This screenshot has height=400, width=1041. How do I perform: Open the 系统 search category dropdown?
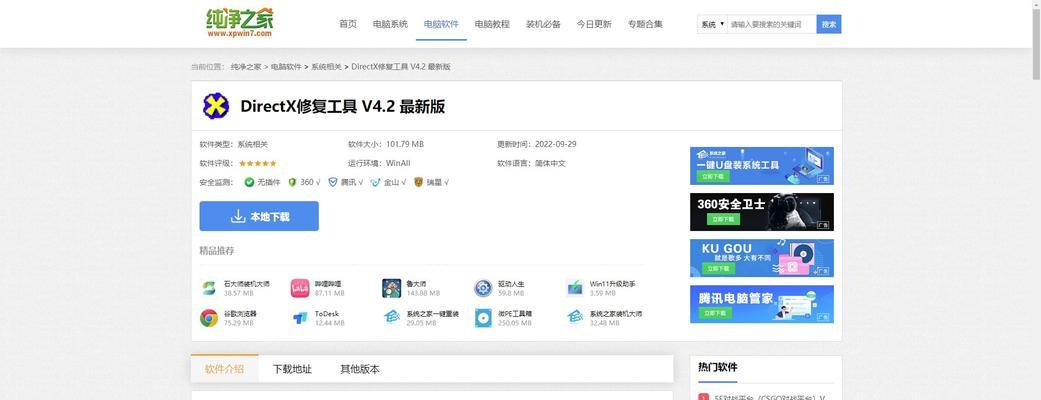712,25
